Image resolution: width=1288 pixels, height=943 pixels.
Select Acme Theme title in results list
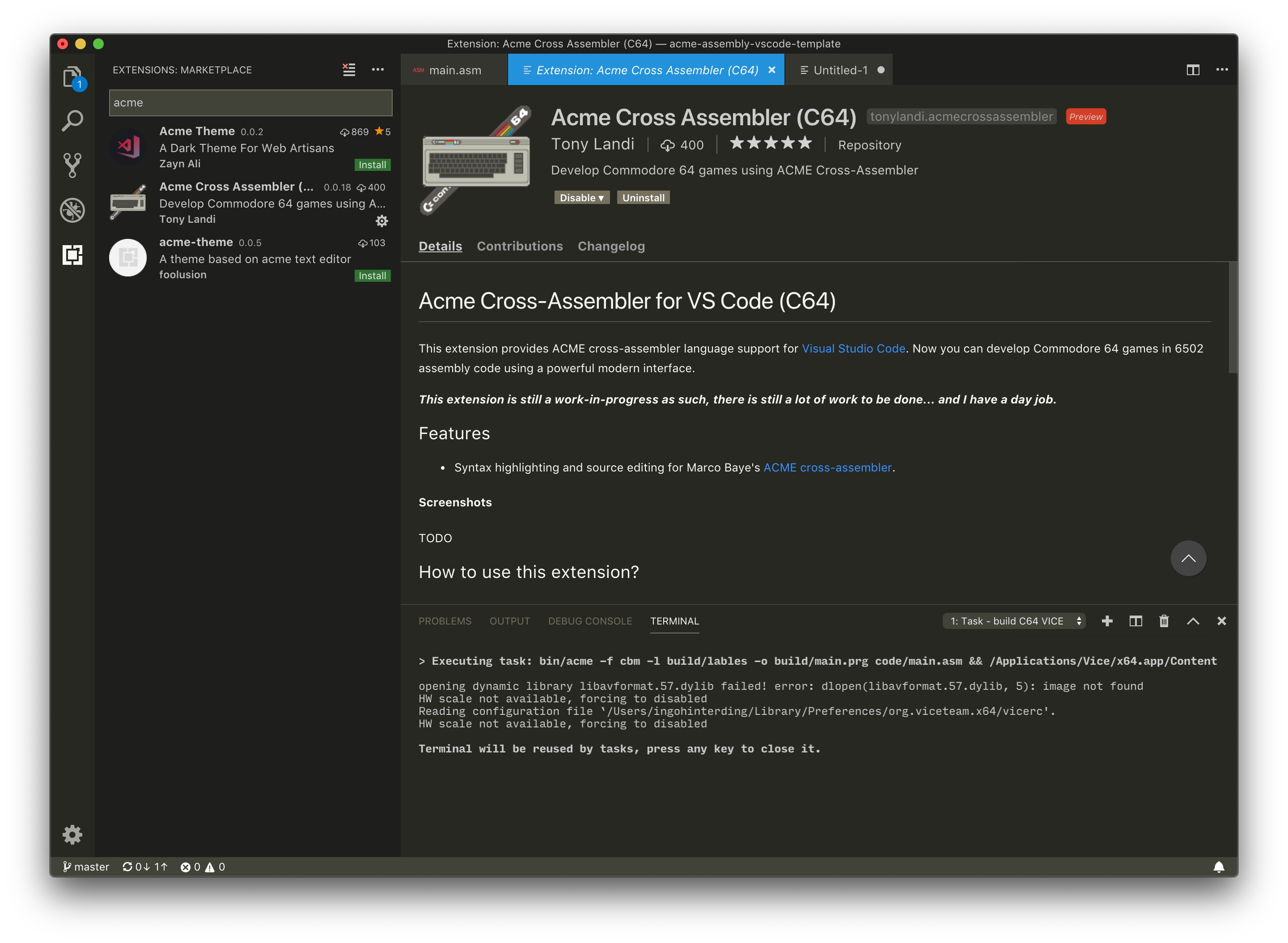point(197,131)
